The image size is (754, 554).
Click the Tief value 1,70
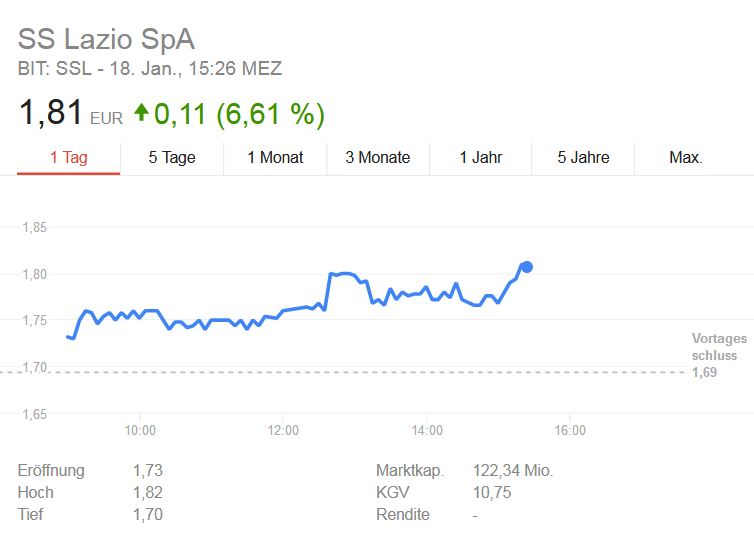coord(147,514)
